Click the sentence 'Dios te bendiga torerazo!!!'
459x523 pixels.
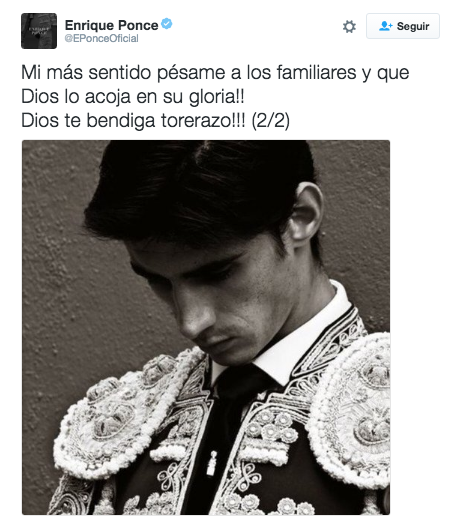[x=133, y=120]
